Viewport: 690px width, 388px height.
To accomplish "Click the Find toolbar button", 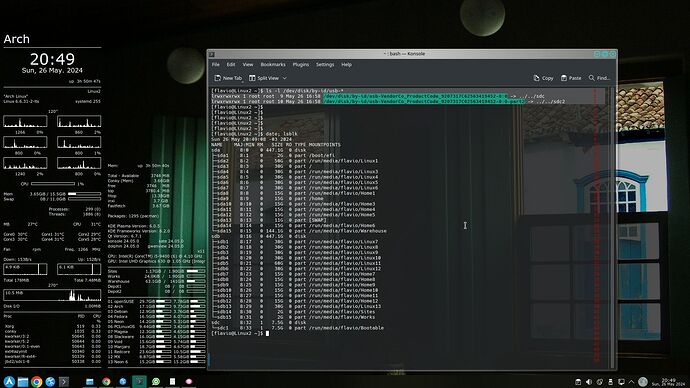I will (599, 78).
